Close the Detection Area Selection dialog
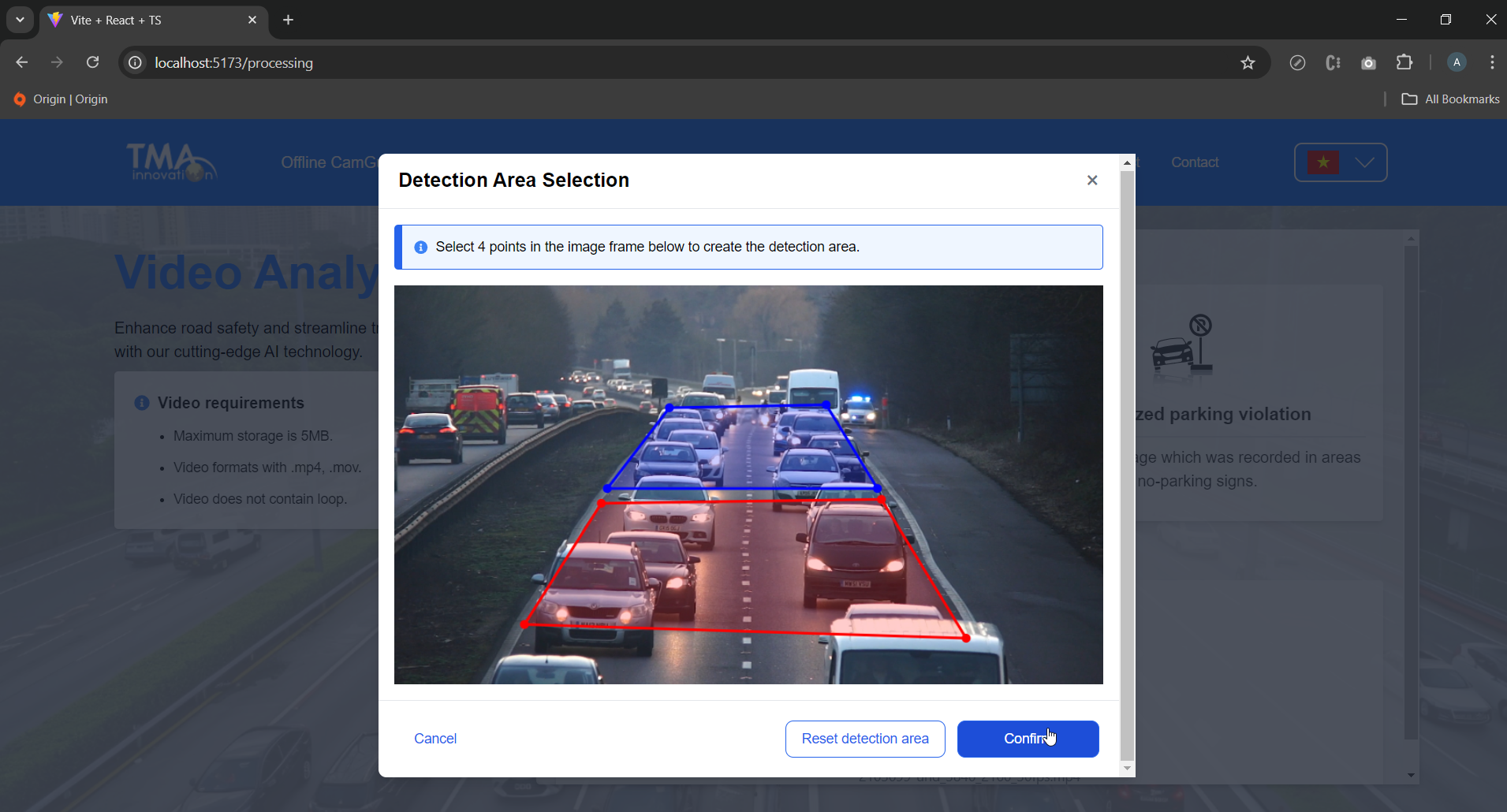This screenshot has width=1507, height=812. click(1092, 181)
